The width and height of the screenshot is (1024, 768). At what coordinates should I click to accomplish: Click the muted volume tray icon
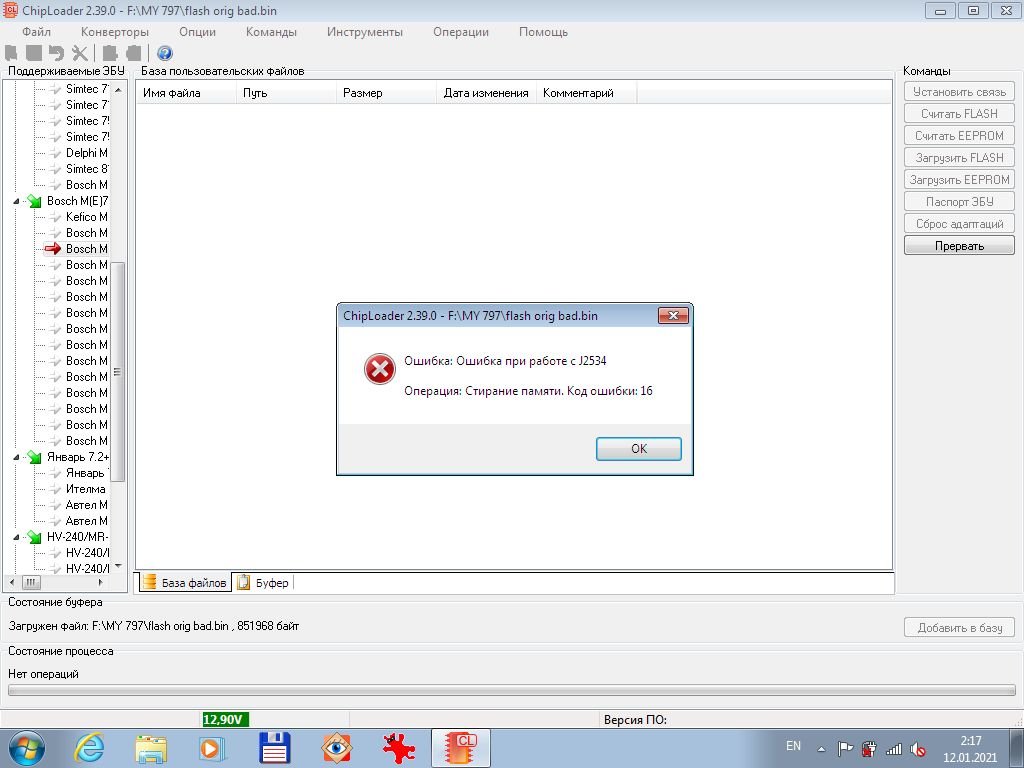[x=918, y=749]
